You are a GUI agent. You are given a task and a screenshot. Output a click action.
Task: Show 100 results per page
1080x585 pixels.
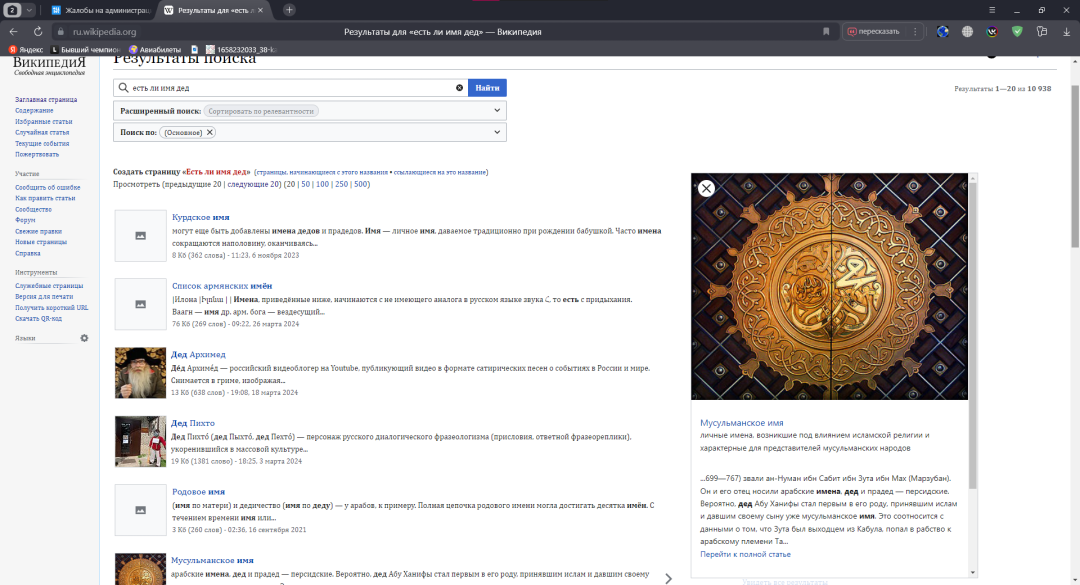[322, 184]
